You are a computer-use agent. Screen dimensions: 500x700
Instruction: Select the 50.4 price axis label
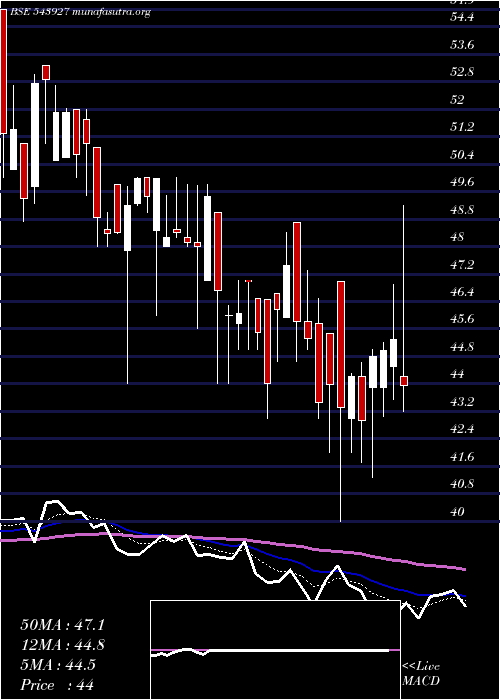pyautogui.click(x=462, y=155)
